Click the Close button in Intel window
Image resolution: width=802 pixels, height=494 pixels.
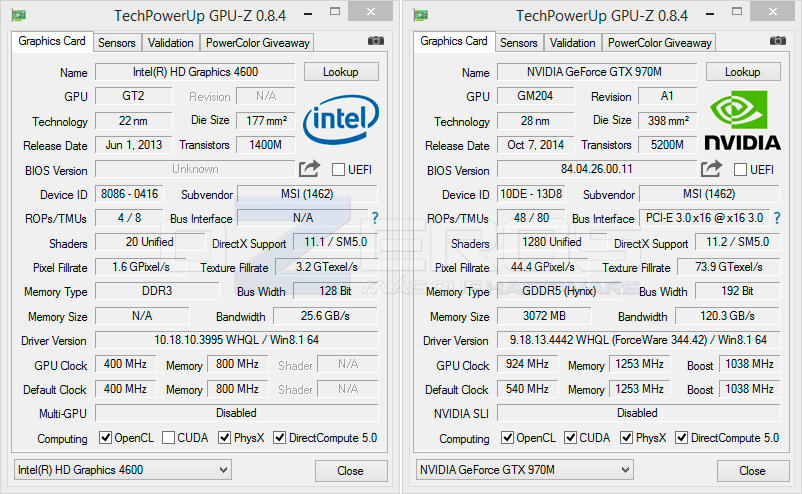[x=351, y=470]
